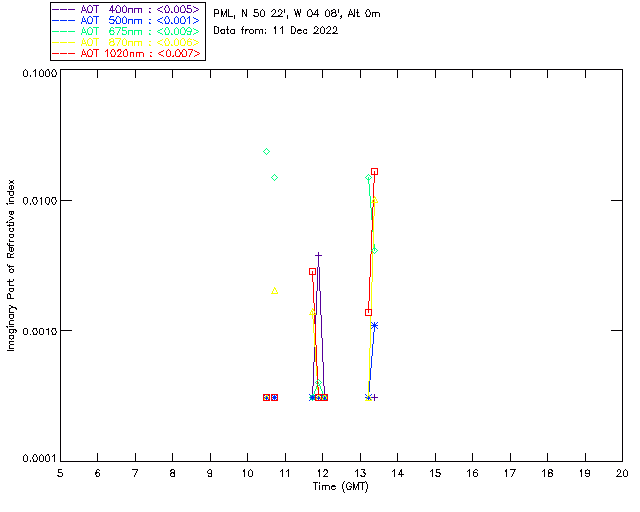Click the x-axis label 15

435,473
